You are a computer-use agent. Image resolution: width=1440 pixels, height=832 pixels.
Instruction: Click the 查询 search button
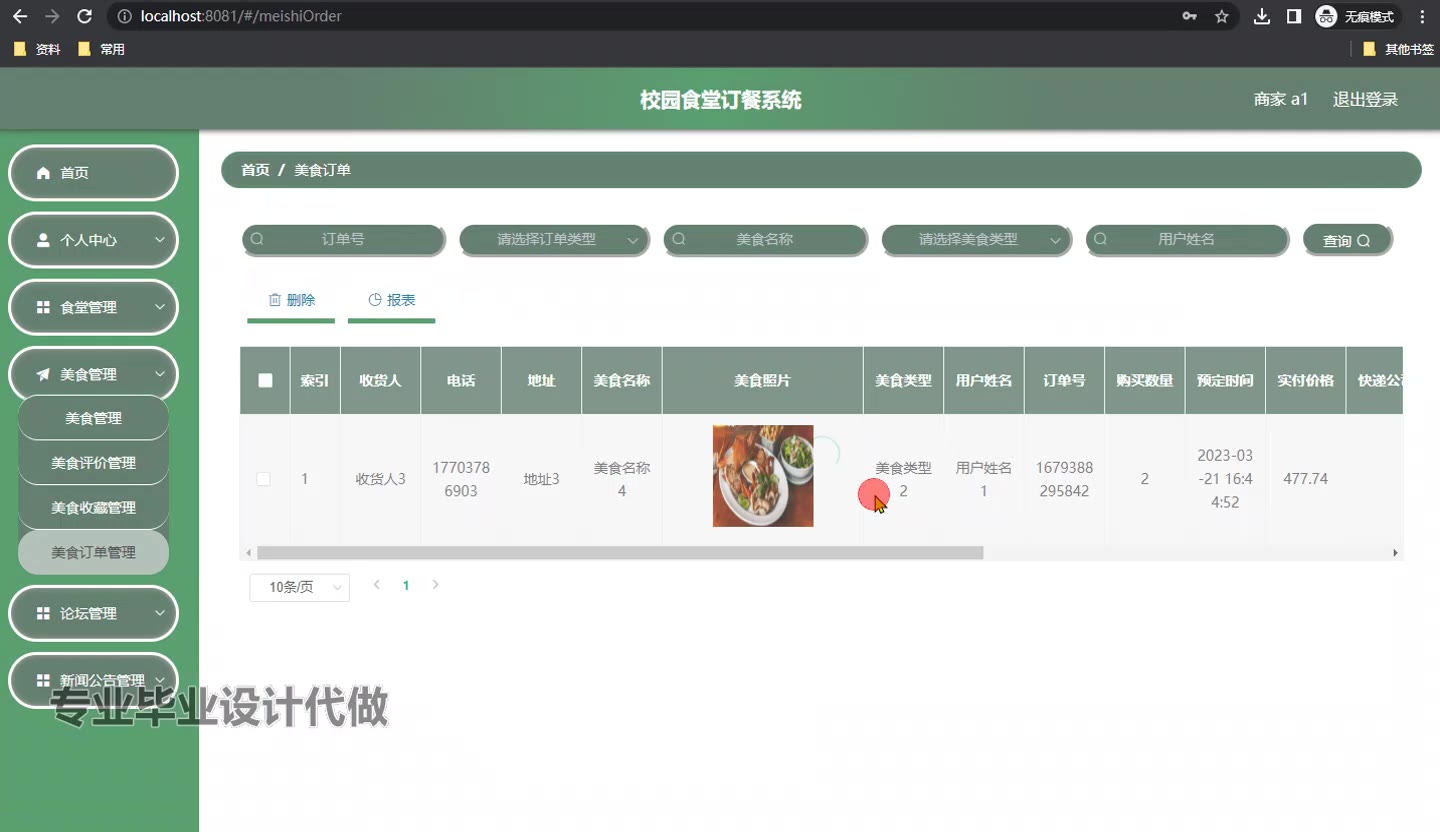coord(1347,240)
